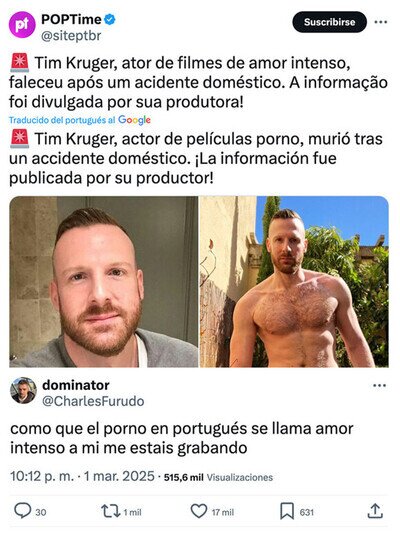Open the three-dot menu next to Suscribirse
This screenshot has height=533, width=400.
coord(380,22)
